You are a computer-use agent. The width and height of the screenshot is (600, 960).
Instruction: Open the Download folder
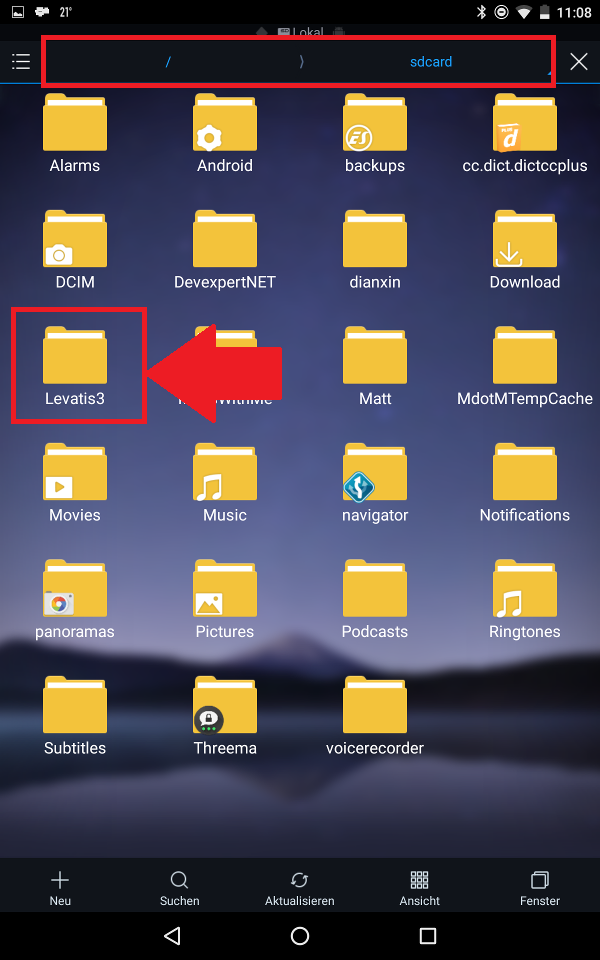click(525, 250)
